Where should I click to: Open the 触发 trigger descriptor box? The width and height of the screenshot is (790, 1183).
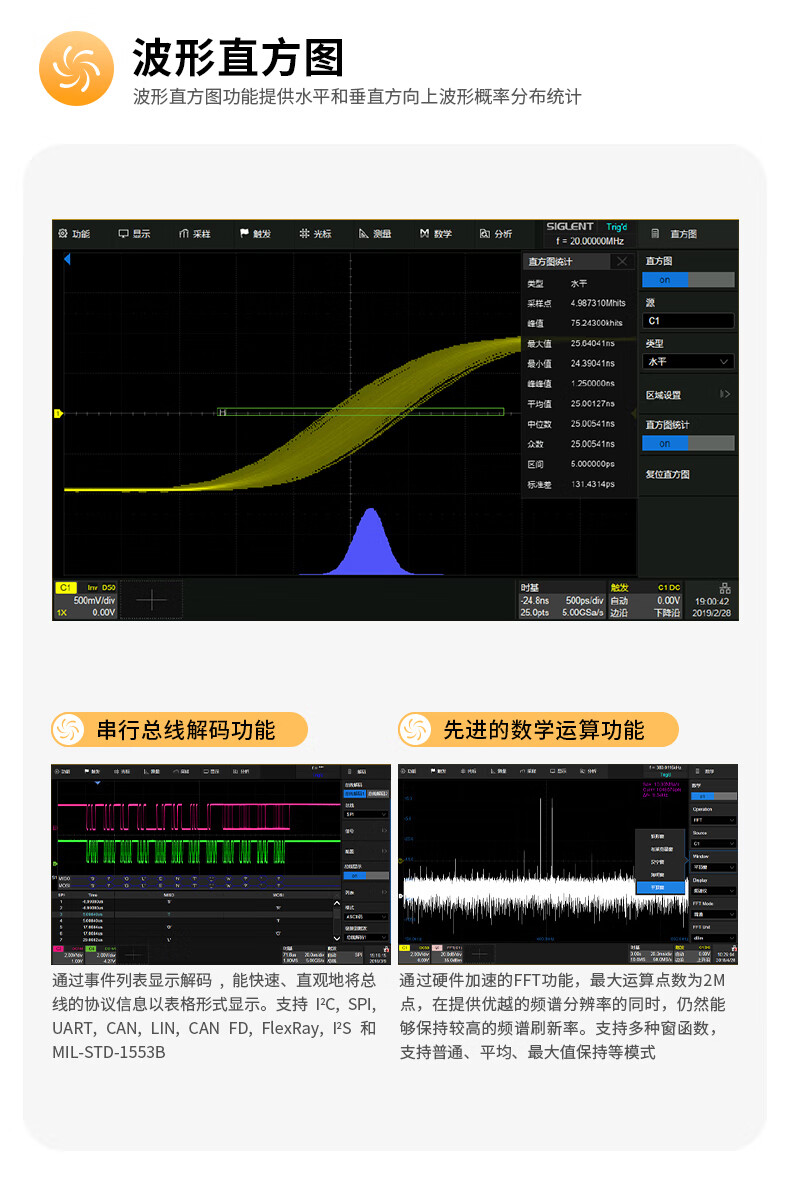[645, 600]
